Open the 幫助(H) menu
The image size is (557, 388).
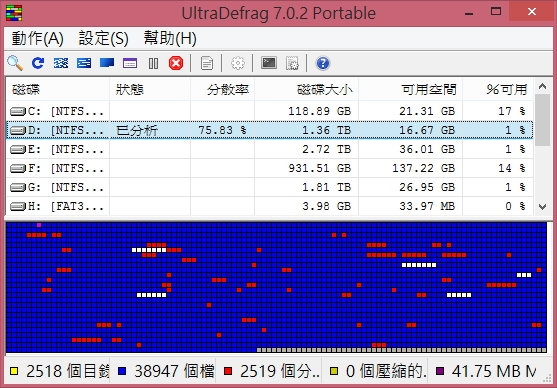(170, 38)
